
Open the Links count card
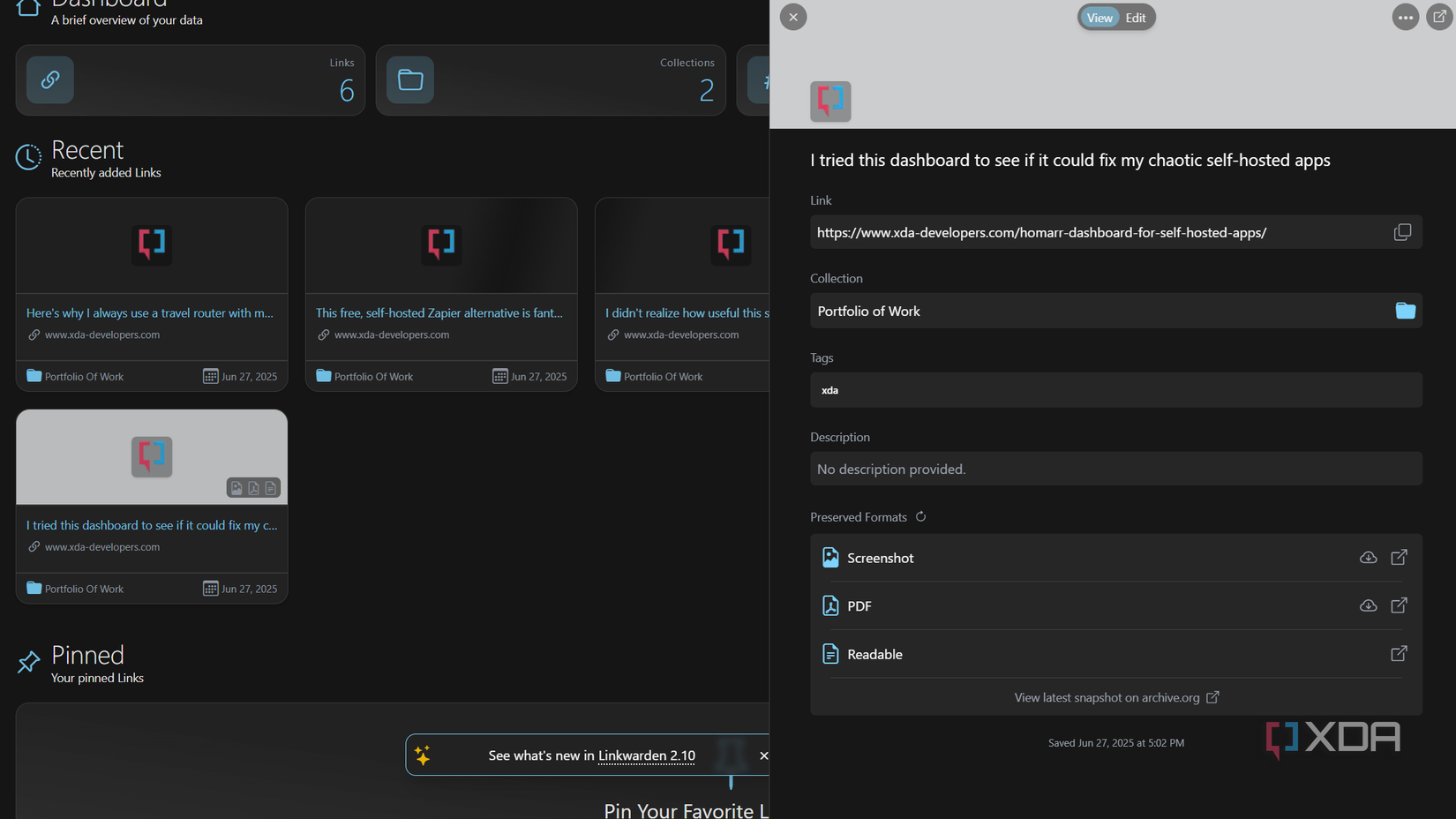coord(191,80)
